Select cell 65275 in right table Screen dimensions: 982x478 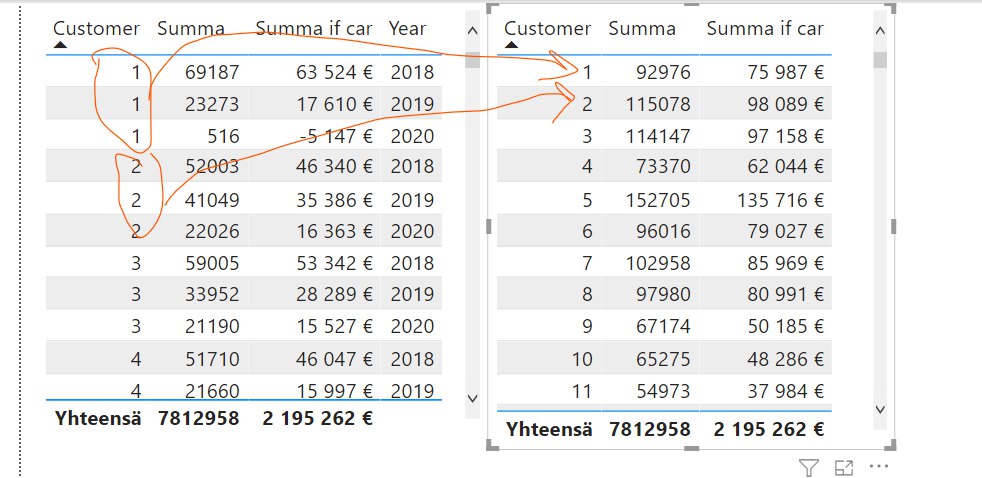click(x=663, y=359)
